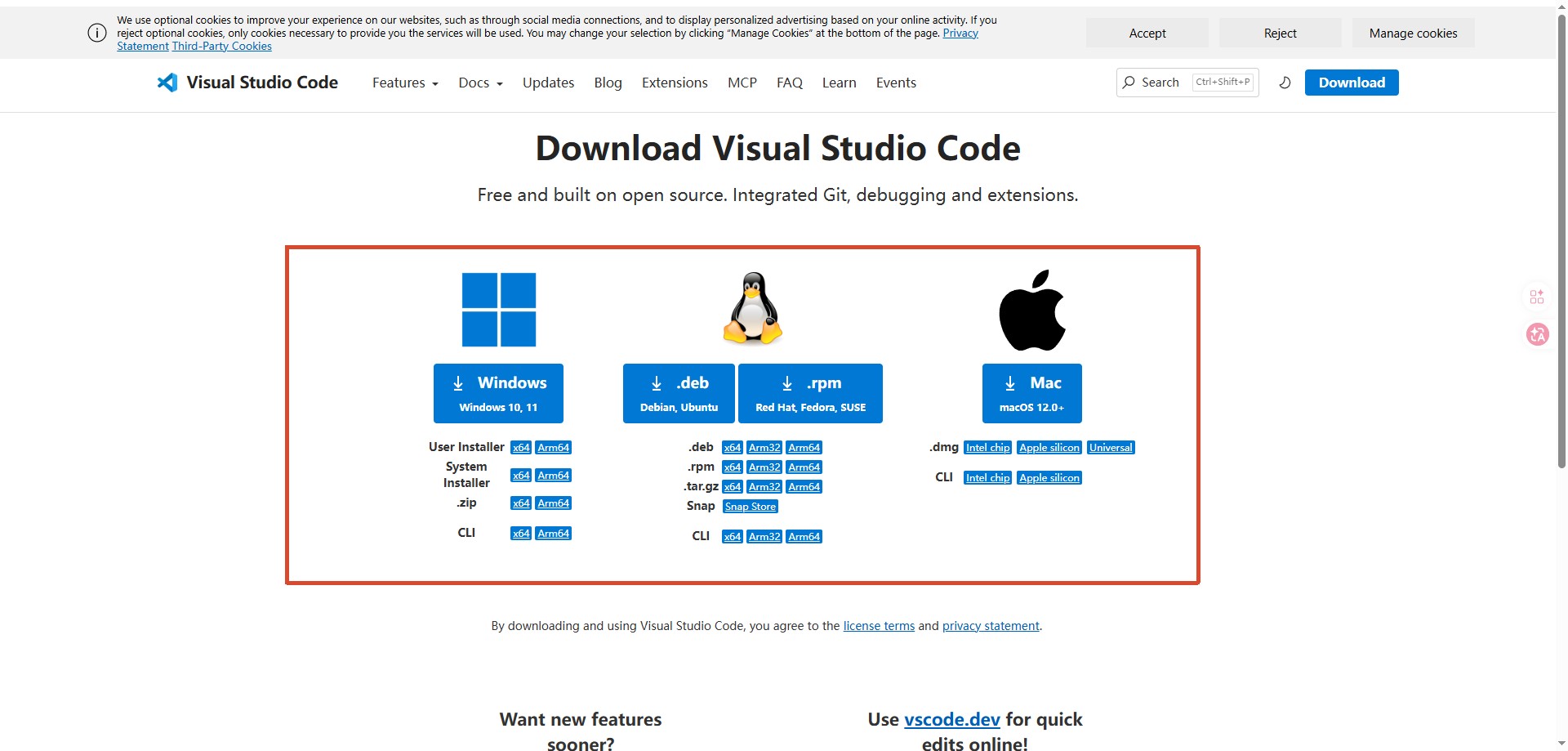Open the vscode.dev link

pos(952,719)
